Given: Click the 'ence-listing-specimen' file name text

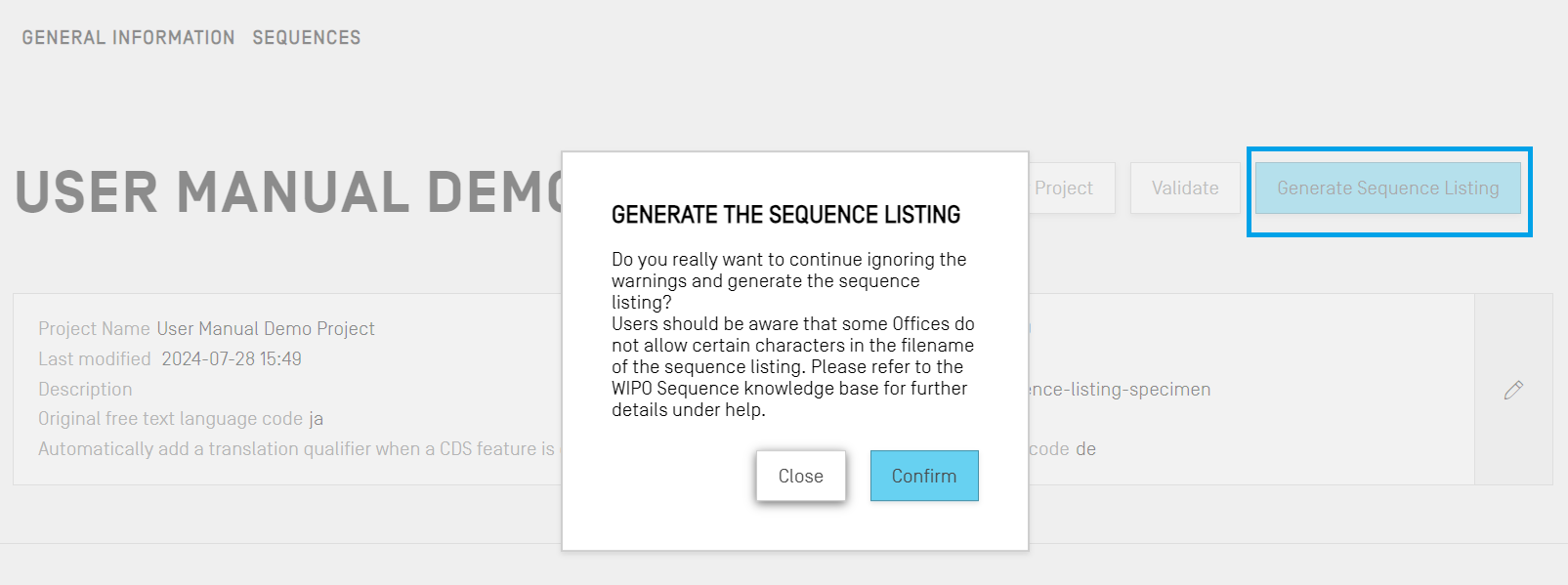Looking at the screenshot, I should click(x=1120, y=390).
